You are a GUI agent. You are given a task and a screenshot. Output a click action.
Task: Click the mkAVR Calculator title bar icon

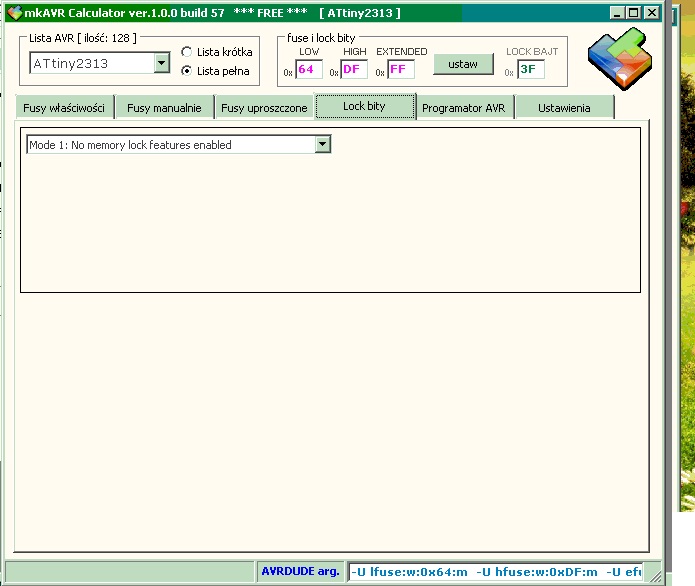tap(14, 12)
